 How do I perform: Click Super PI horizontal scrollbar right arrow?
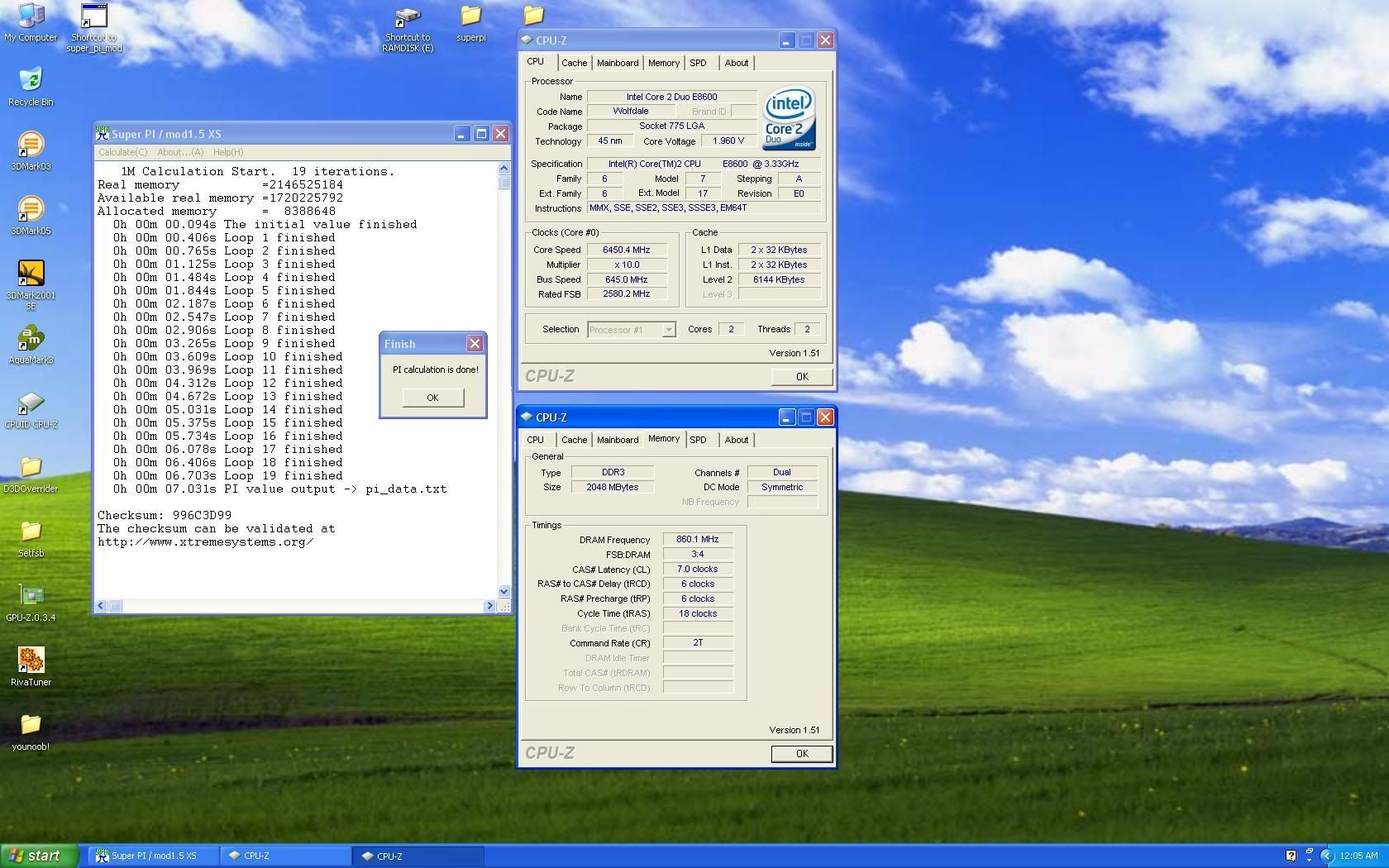tap(489, 606)
